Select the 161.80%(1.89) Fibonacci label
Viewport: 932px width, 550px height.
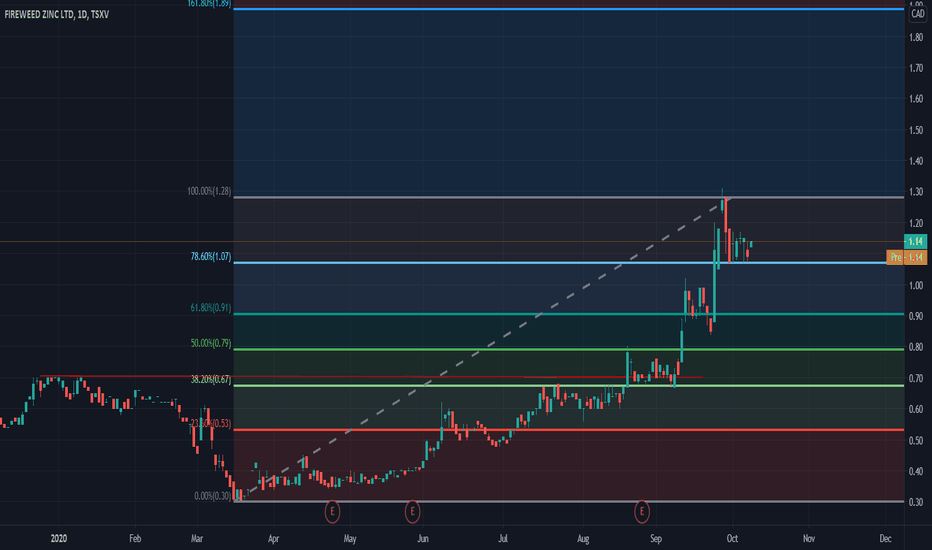coord(209,4)
